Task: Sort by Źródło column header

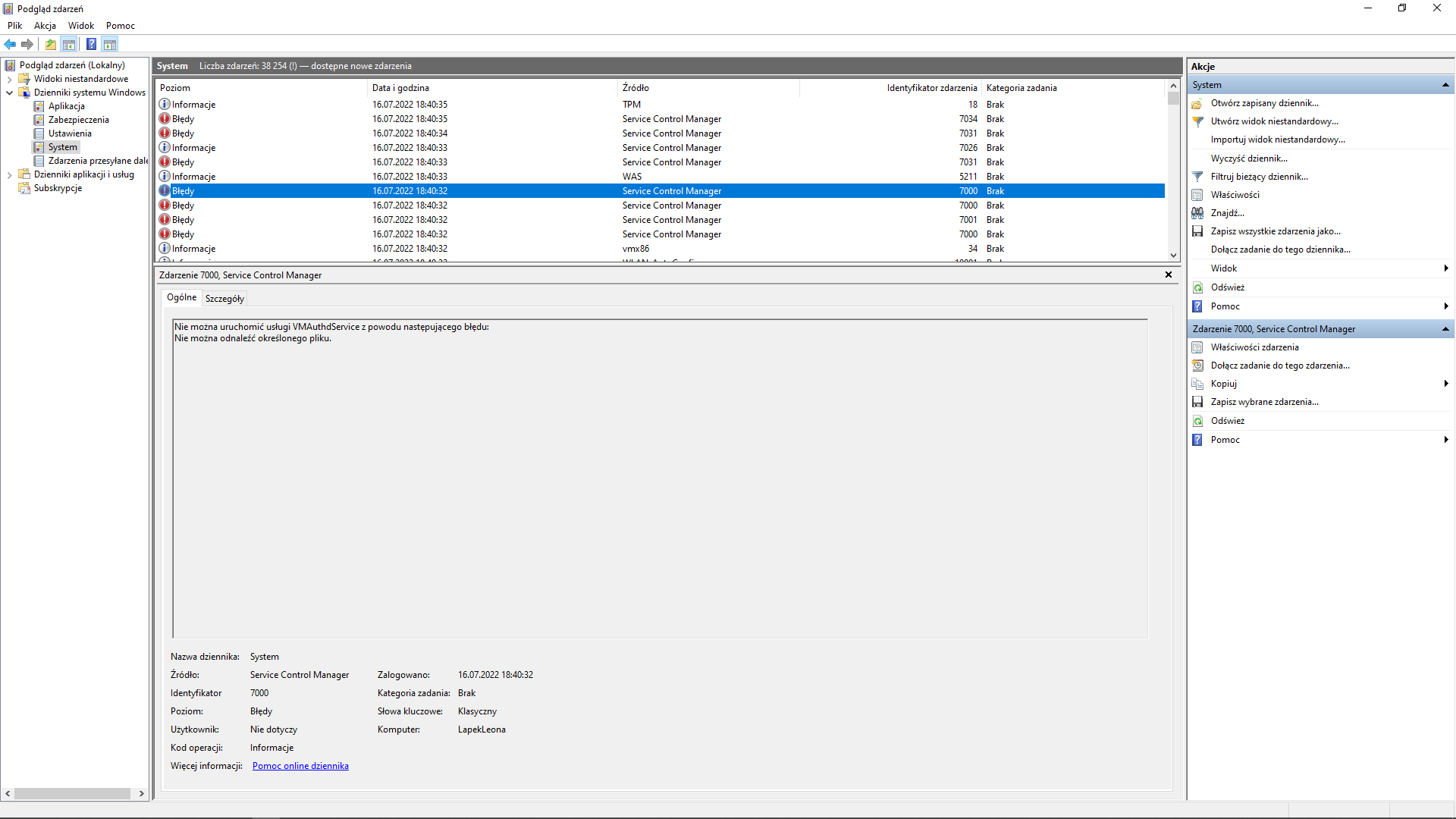Action: tap(709, 88)
